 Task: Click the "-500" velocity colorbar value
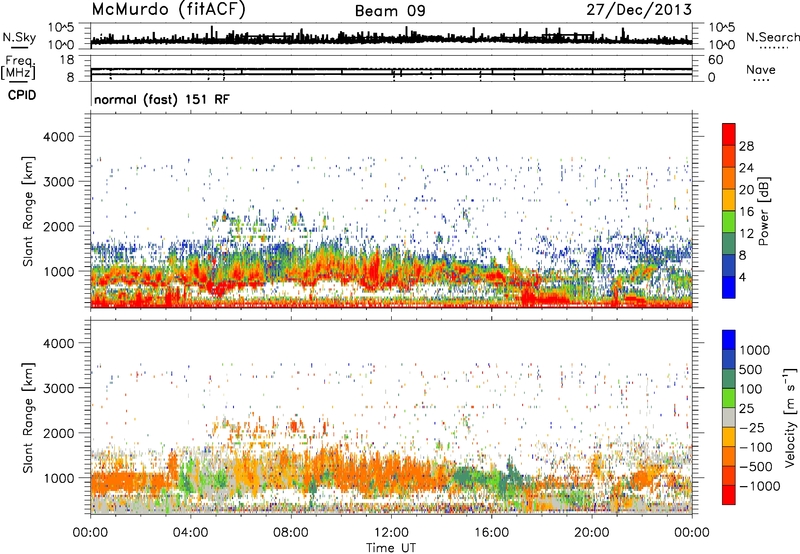coord(757,467)
